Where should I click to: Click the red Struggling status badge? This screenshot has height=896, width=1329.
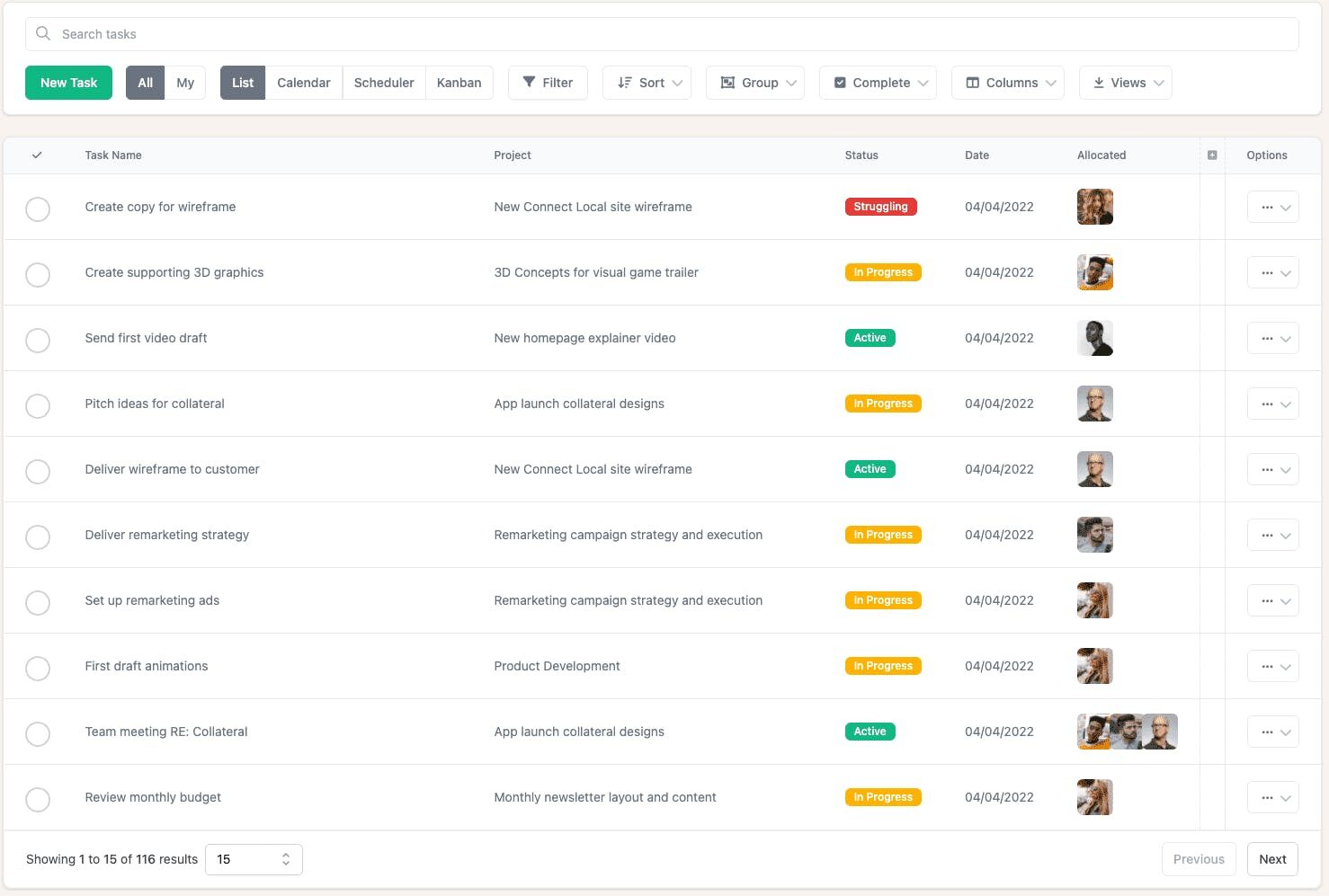881,207
